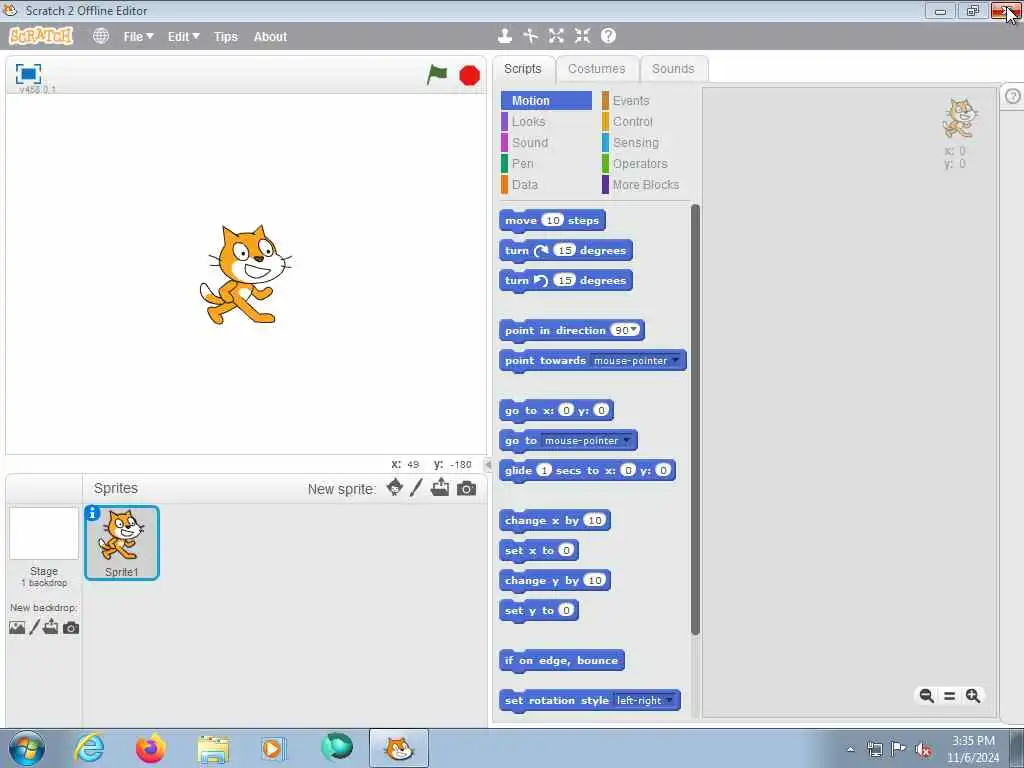Upload sprite from file icon

click(x=440, y=487)
